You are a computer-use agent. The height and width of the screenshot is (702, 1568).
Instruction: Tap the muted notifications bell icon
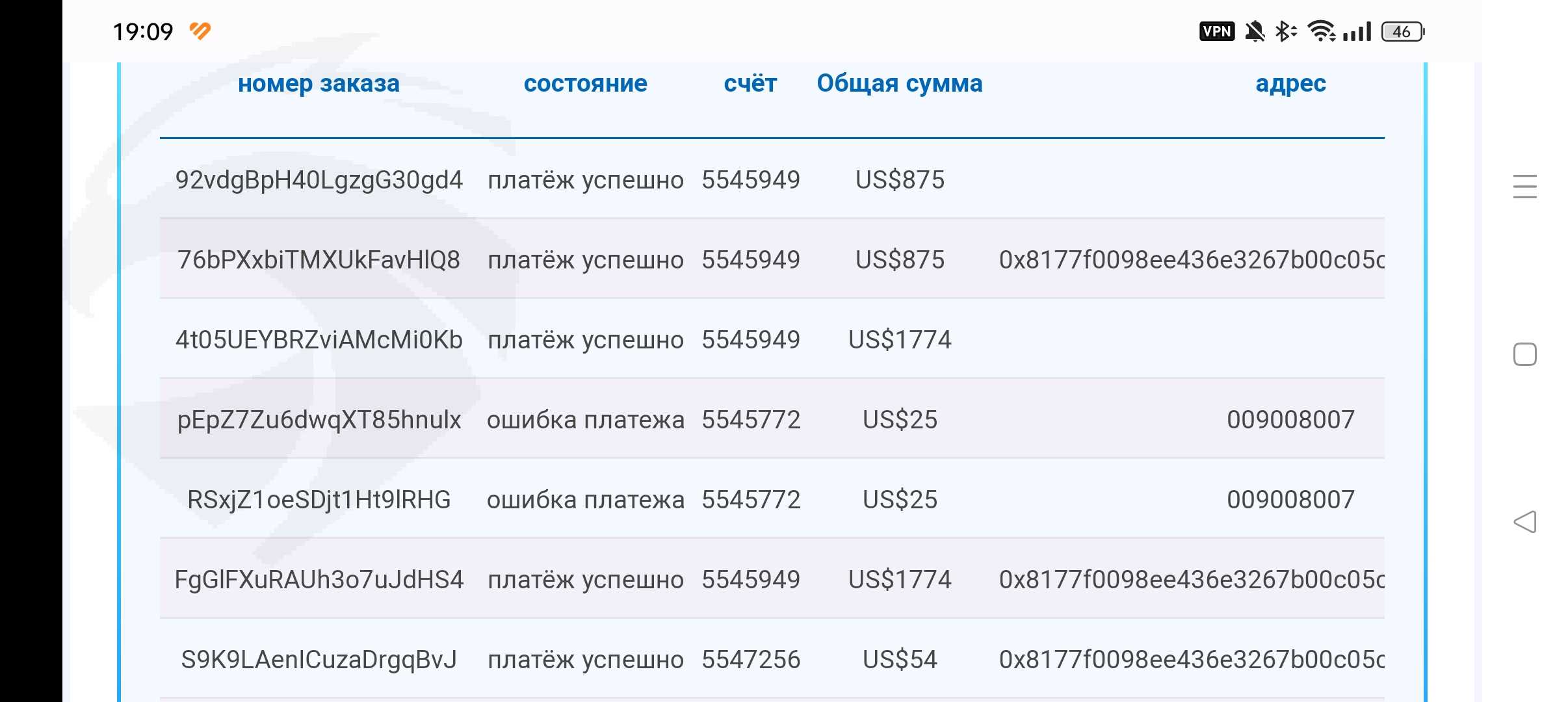[1255, 31]
